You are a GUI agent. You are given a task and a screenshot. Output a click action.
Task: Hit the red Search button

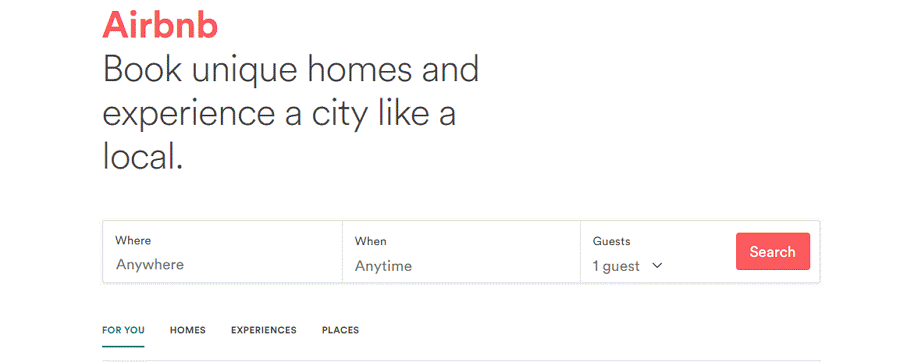click(x=773, y=252)
